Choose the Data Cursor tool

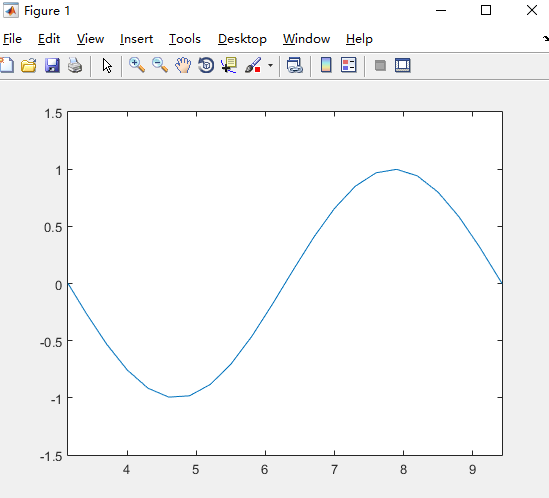point(229,65)
